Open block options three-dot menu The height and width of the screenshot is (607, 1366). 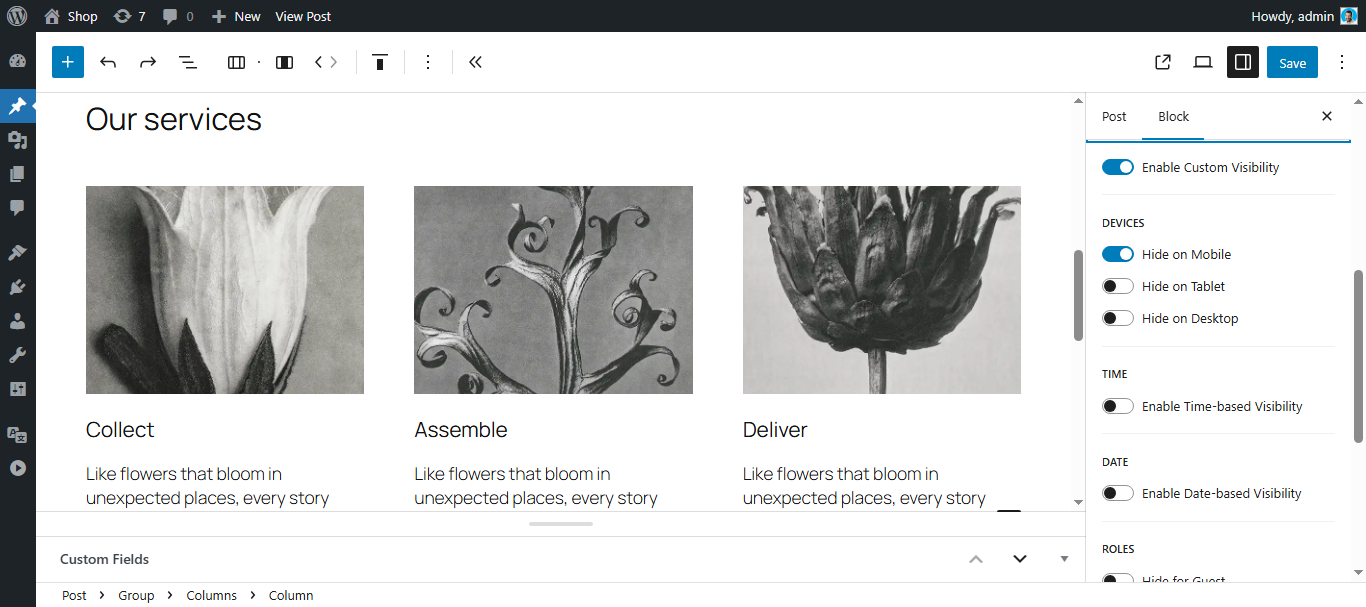[x=428, y=62]
